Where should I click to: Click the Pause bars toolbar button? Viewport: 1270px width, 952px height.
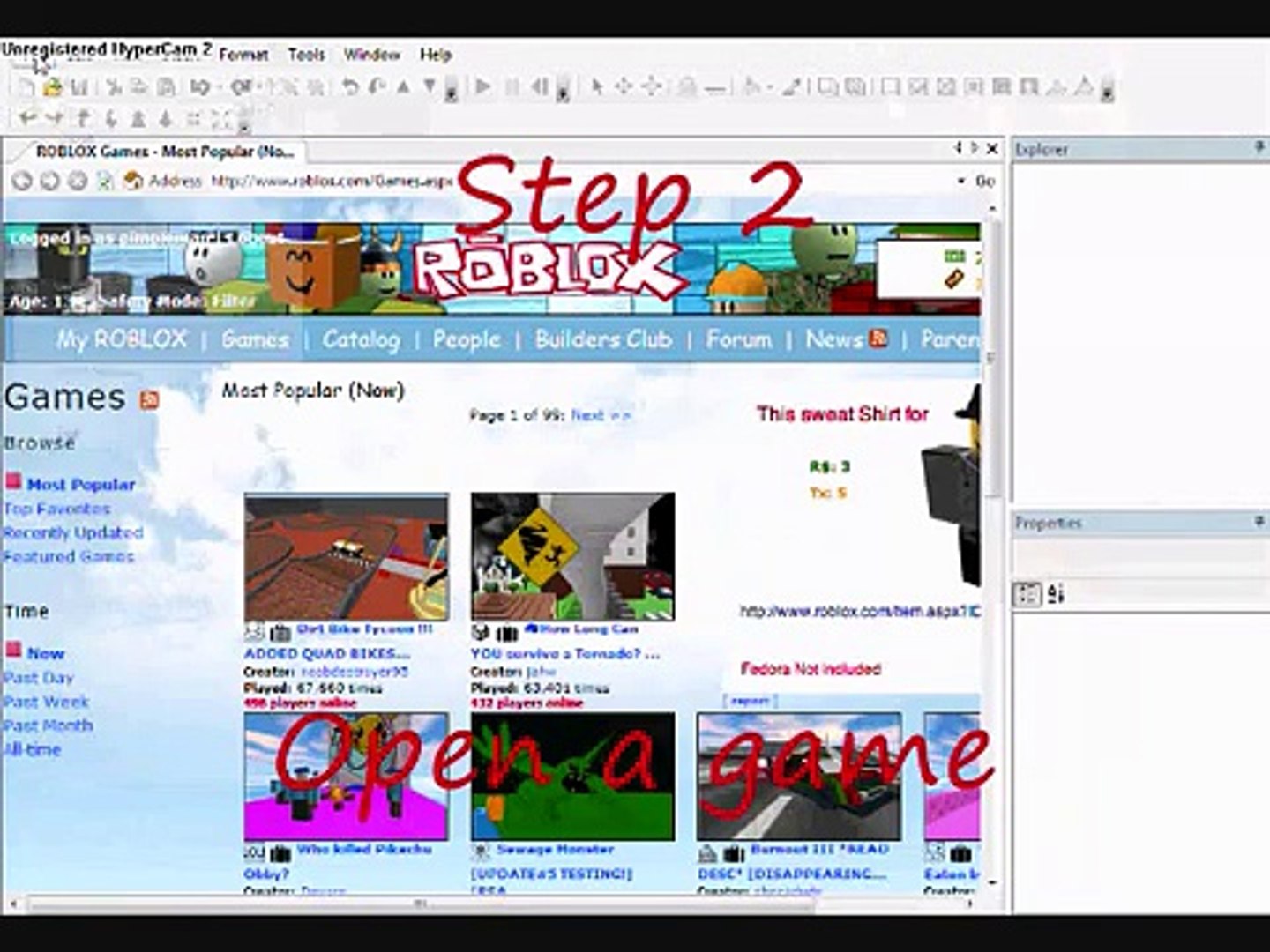coord(512,87)
